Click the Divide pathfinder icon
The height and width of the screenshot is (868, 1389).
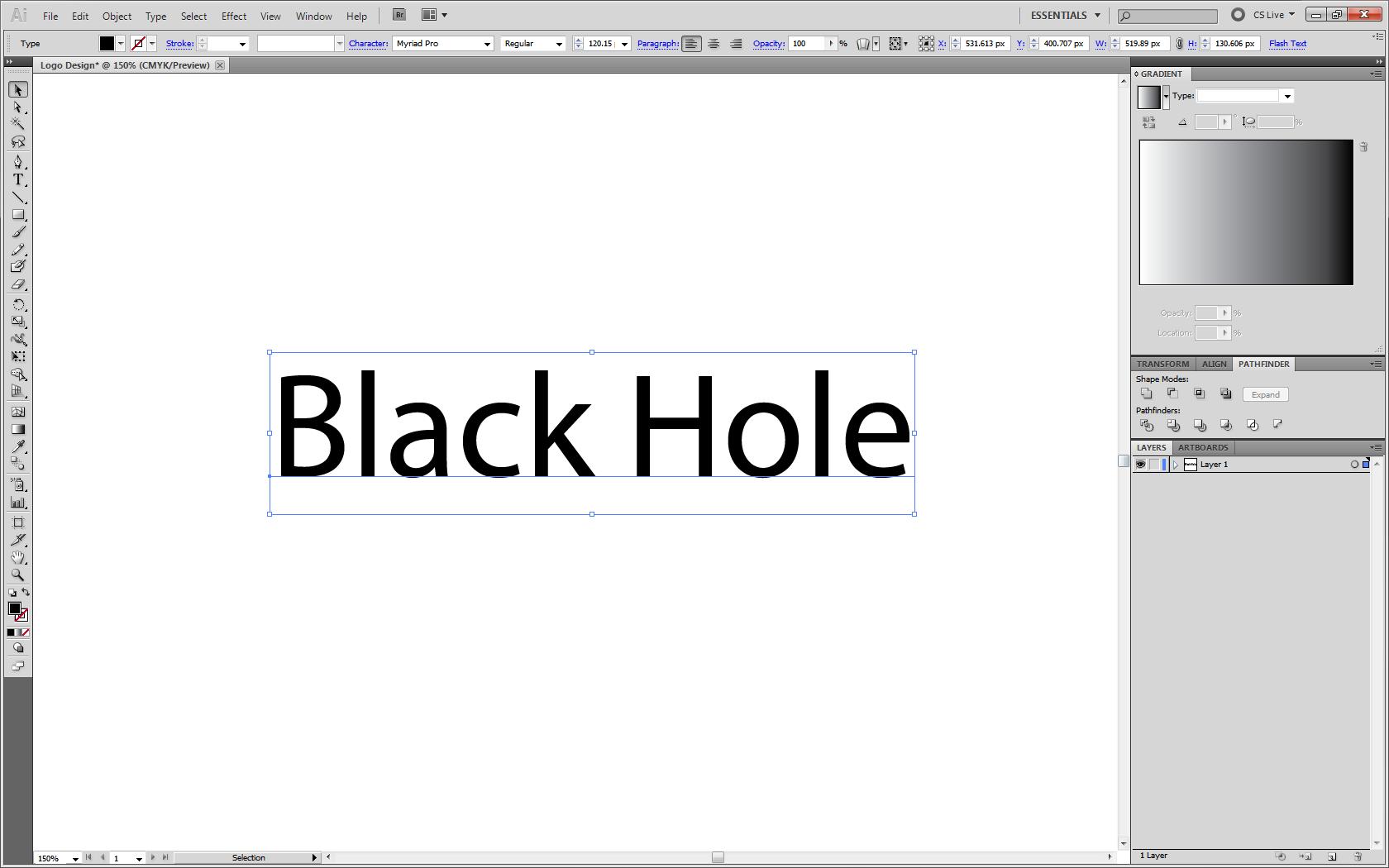click(1146, 425)
